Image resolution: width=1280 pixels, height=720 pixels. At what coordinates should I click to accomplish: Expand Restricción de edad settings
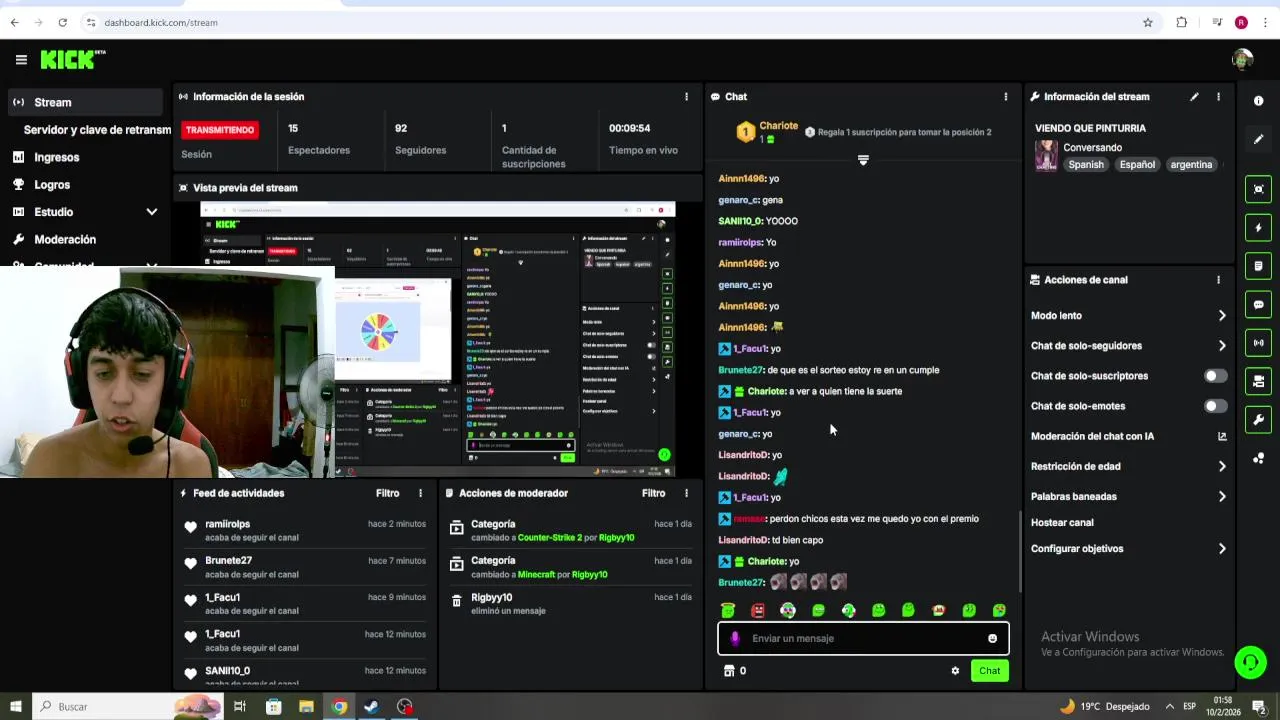[x=1222, y=466]
